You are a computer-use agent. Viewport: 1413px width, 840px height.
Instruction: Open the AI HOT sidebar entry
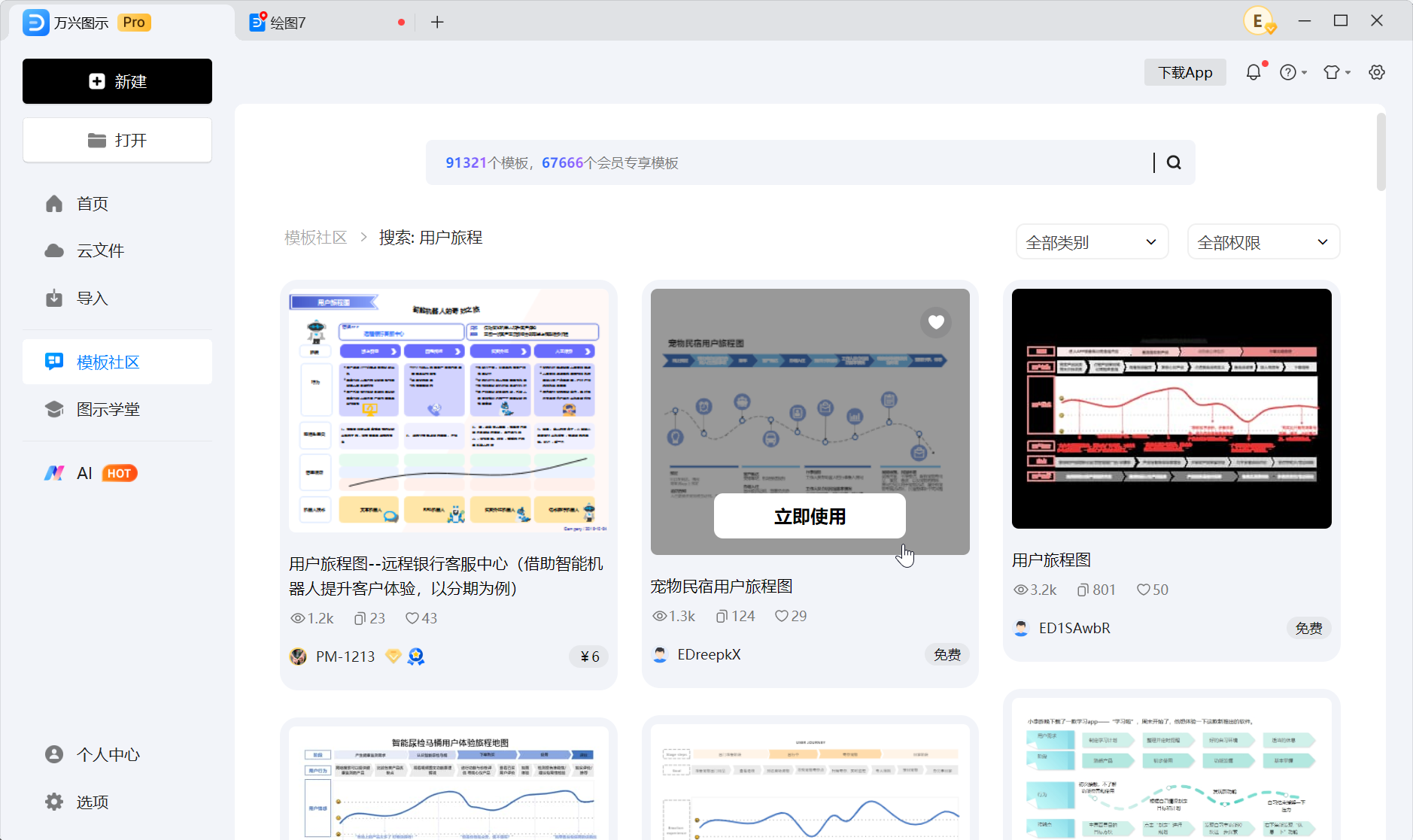(x=117, y=473)
